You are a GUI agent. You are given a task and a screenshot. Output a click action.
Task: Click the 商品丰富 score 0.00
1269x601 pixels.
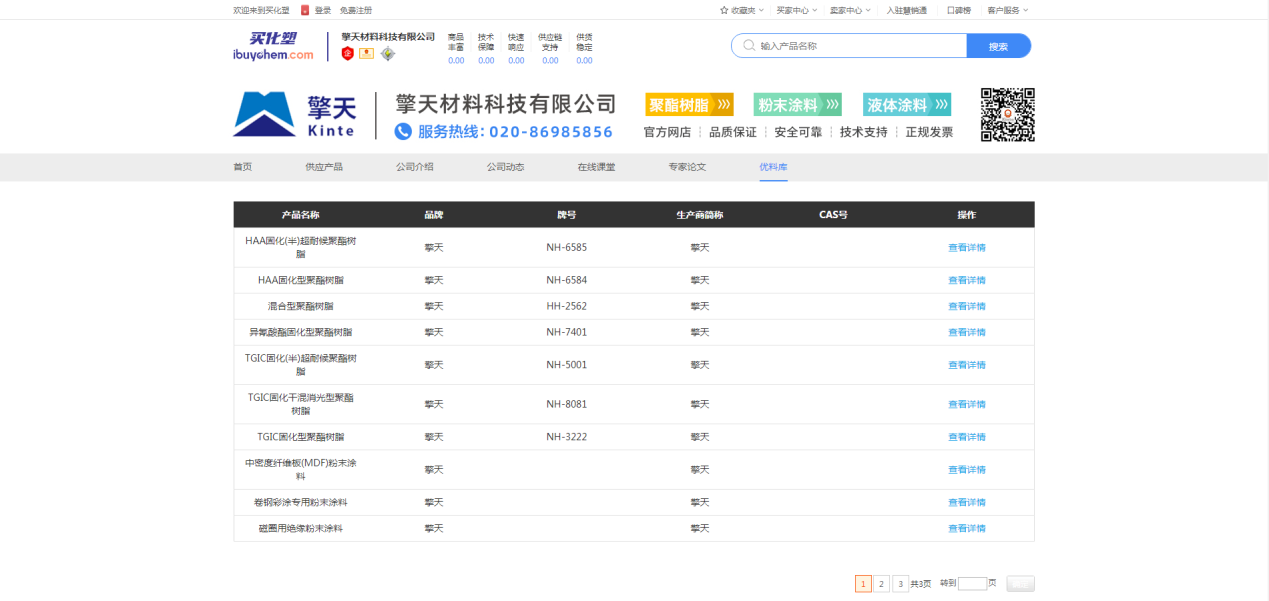click(x=456, y=60)
